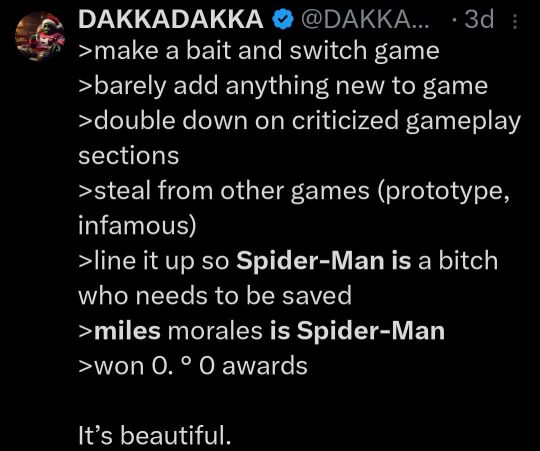Click the 'It's beautiful.' closing line
Screen dimensions: 540x451
pos(155,435)
